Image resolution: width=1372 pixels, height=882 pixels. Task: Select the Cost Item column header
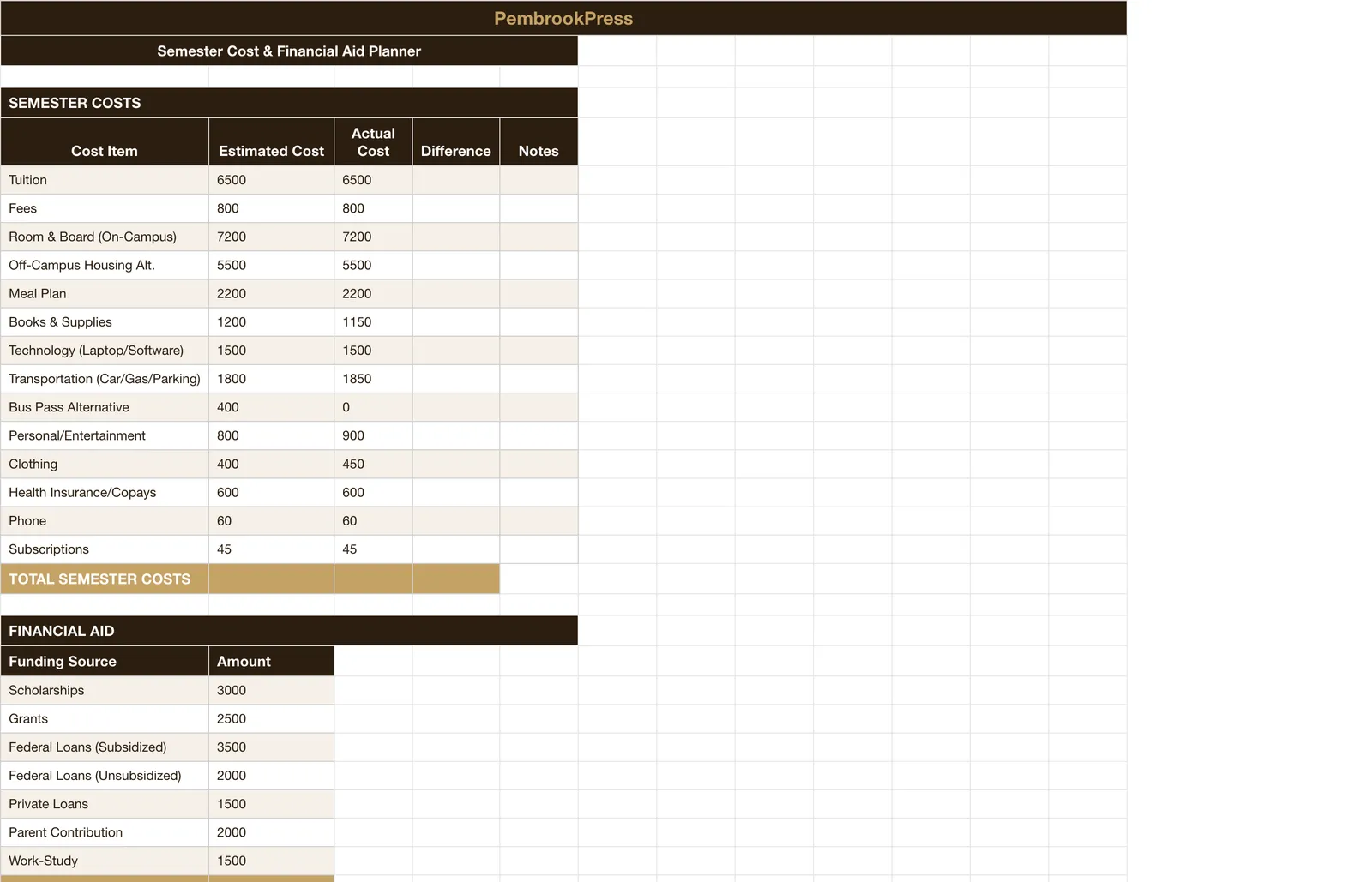(105, 141)
